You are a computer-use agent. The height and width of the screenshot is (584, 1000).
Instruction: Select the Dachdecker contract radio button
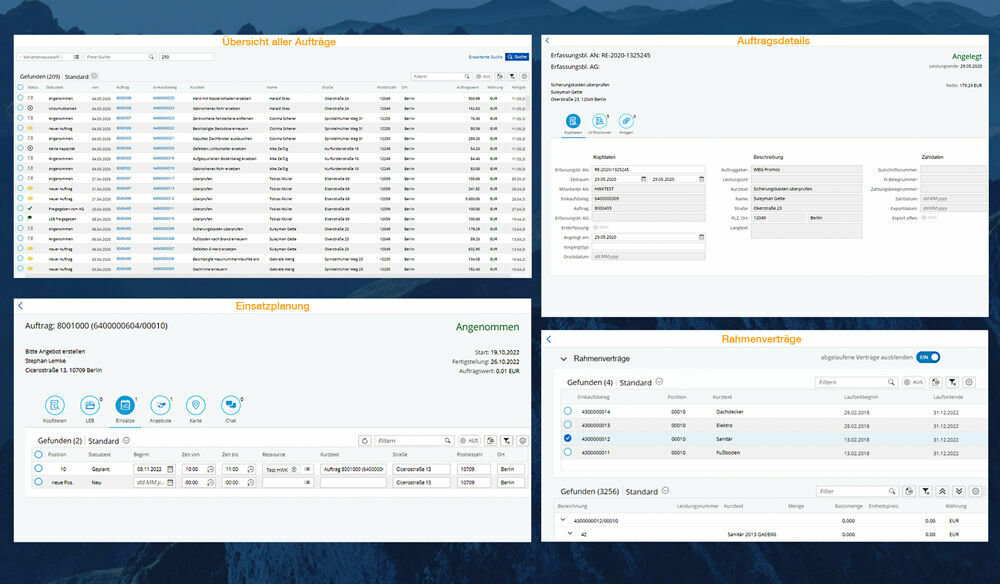coord(568,411)
